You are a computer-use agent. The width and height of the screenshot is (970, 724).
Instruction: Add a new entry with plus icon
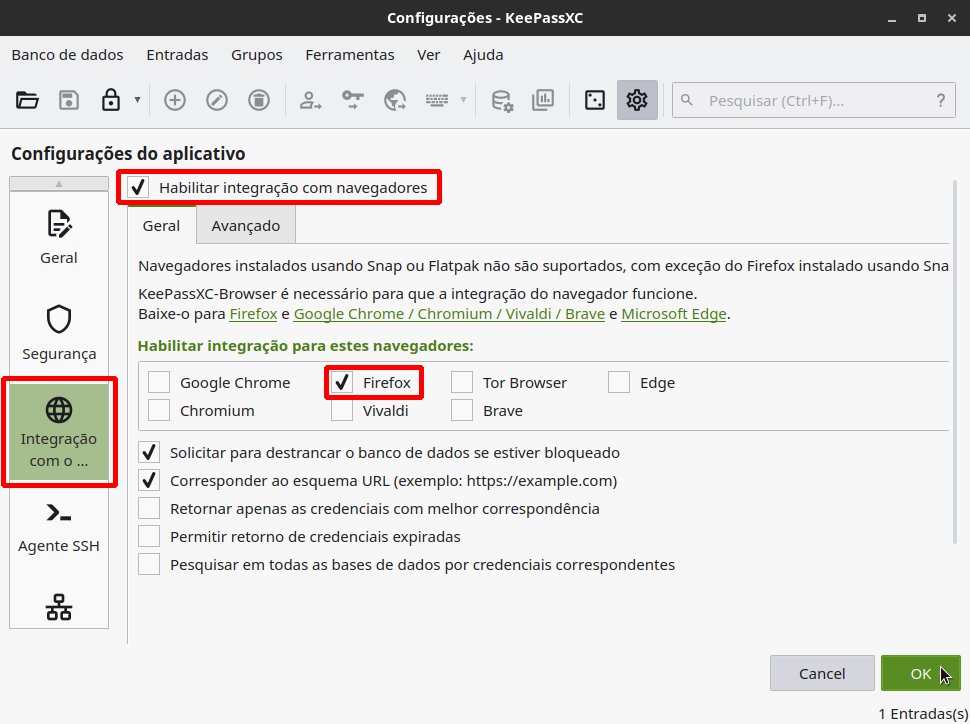click(x=174, y=100)
